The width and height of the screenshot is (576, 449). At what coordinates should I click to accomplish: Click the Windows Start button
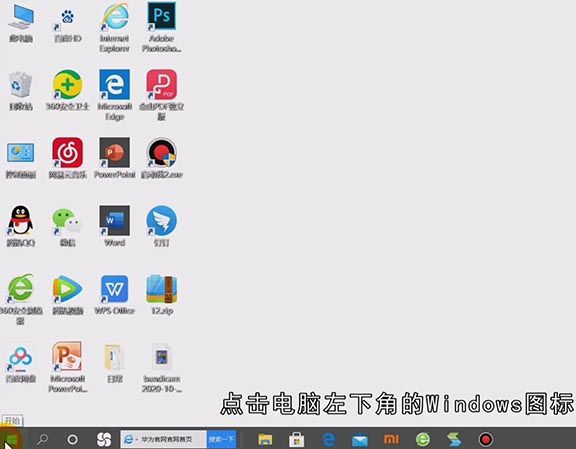(11, 439)
